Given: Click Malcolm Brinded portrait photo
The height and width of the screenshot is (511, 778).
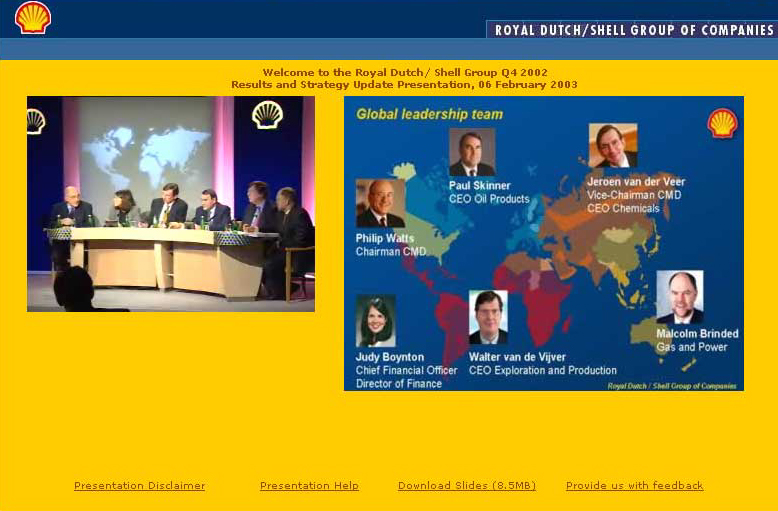Looking at the screenshot, I should click(x=680, y=297).
